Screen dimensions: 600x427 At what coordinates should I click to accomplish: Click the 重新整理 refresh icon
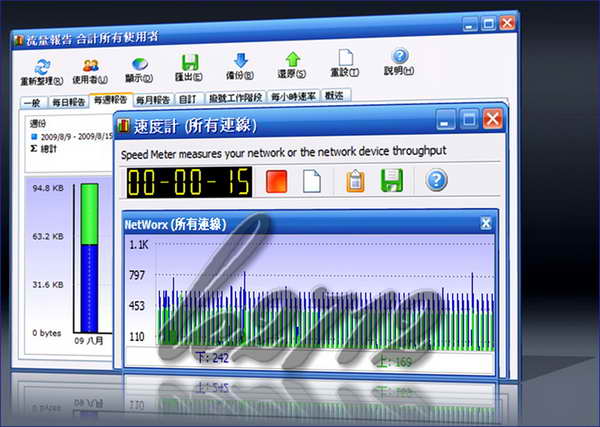(39, 63)
